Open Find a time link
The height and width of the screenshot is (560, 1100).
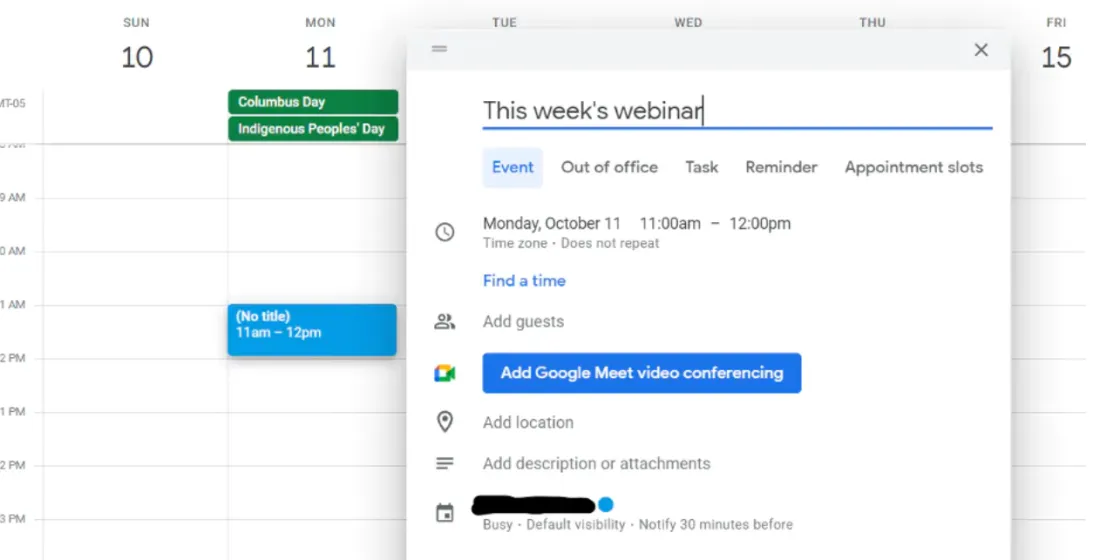click(x=524, y=281)
